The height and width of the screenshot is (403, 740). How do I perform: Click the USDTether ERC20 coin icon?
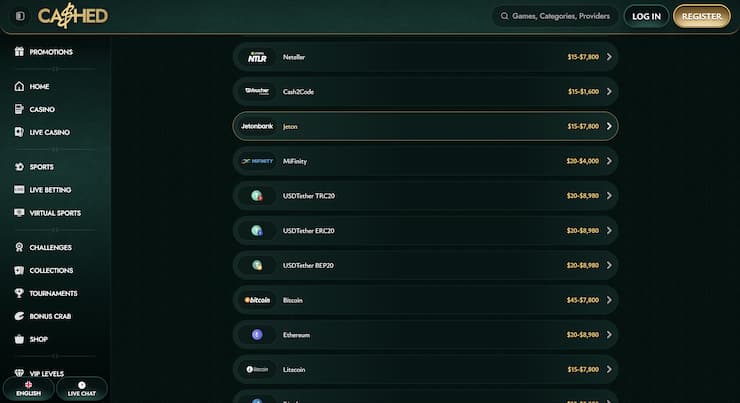tap(257, 230)
